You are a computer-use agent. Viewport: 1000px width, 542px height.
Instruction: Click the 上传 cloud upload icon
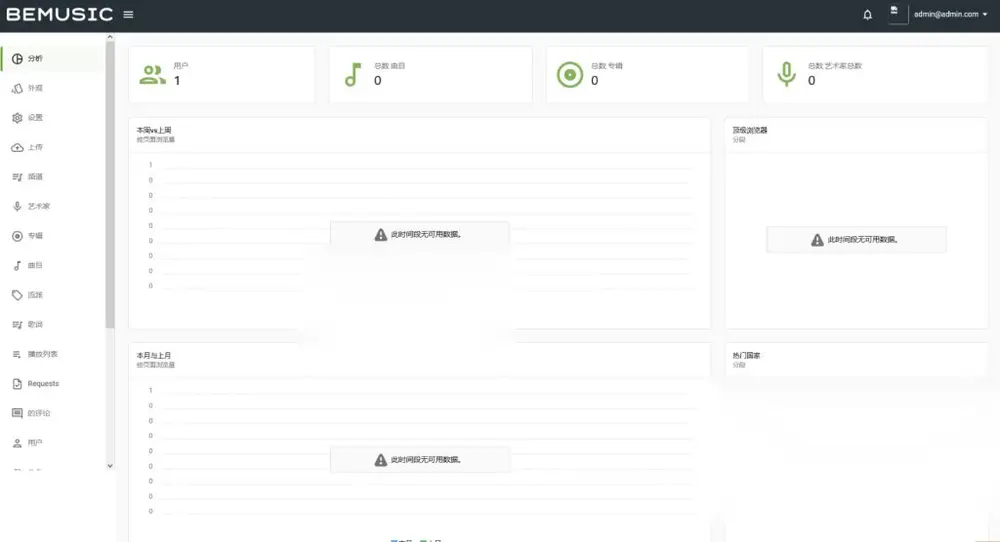tap(17, 147)
